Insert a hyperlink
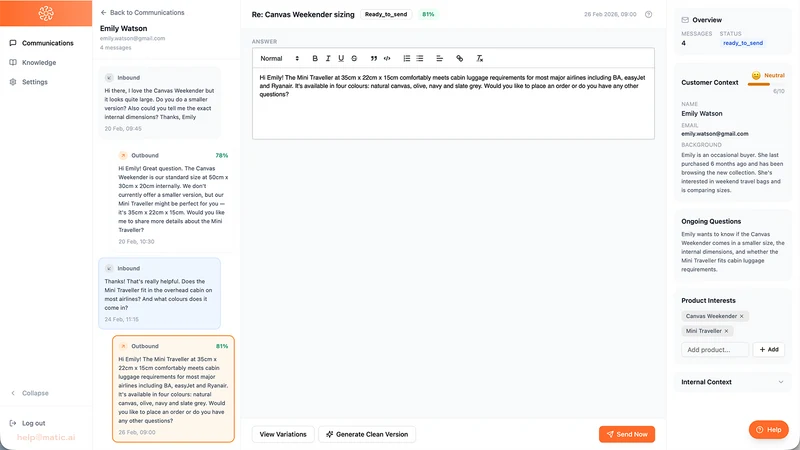The height and width of the screenshot is (450, 800). point(460,58)
